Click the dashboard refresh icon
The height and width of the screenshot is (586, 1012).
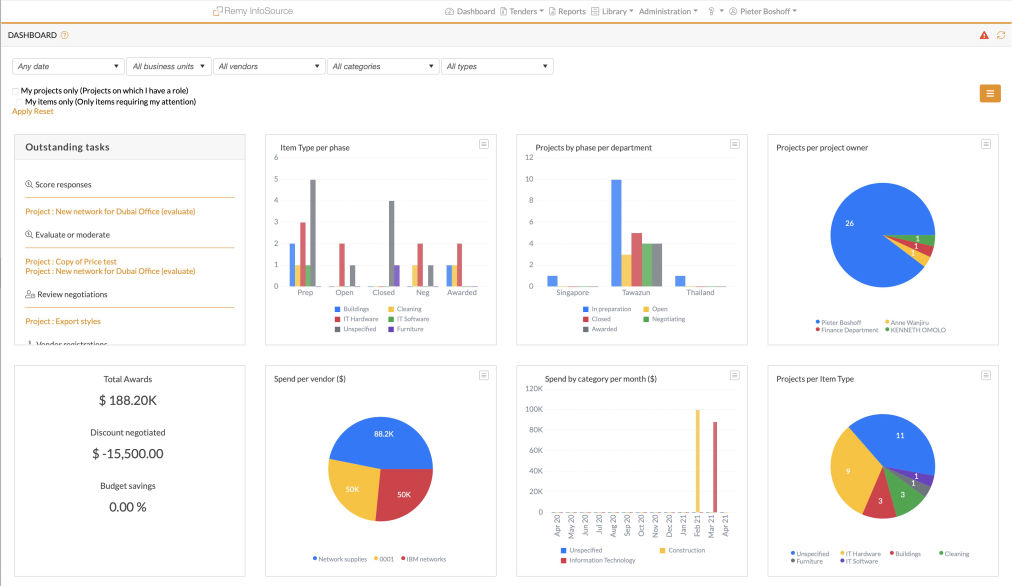pos(999,33)
